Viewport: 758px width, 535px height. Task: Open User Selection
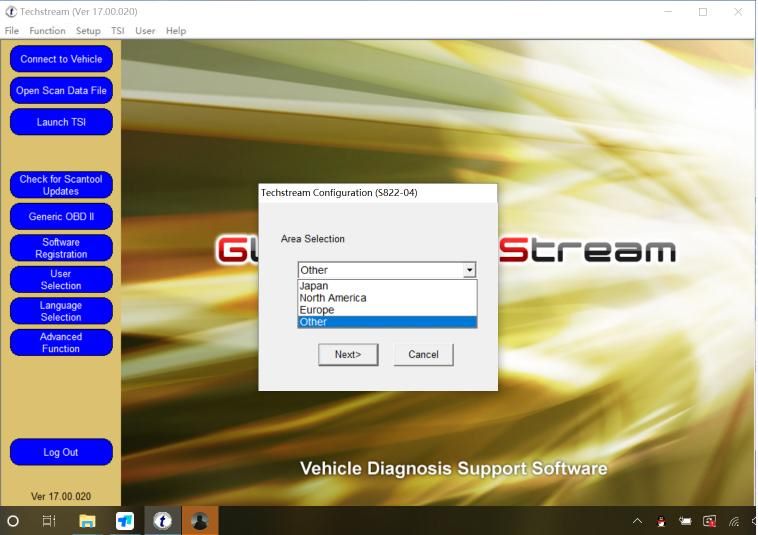[61, 279]
